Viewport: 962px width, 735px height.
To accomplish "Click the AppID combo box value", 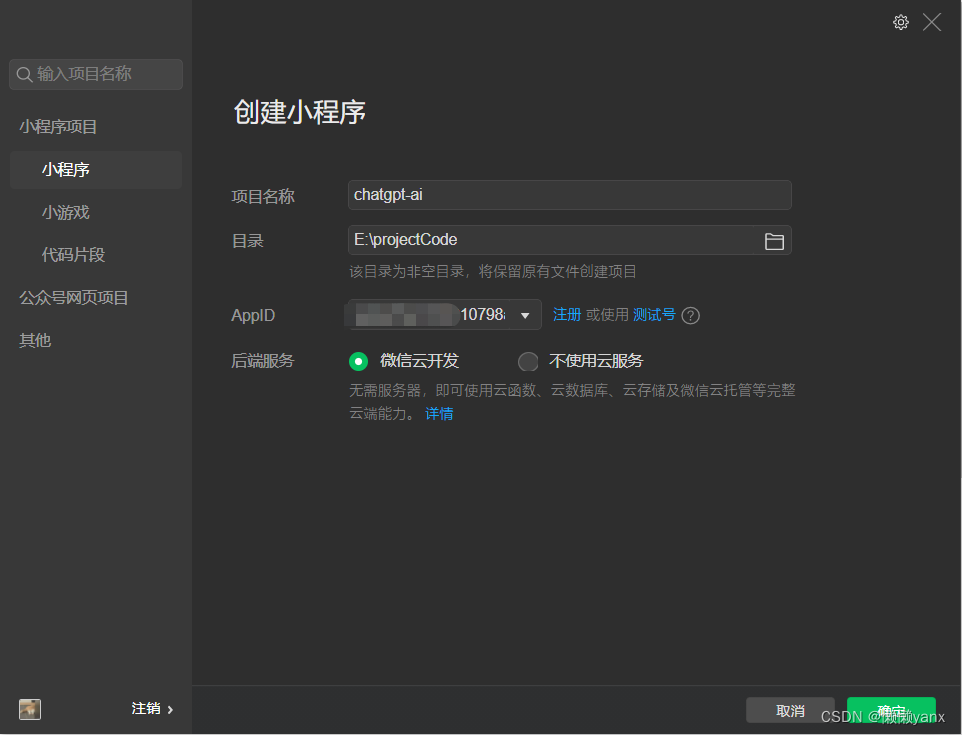I will 444,315.
